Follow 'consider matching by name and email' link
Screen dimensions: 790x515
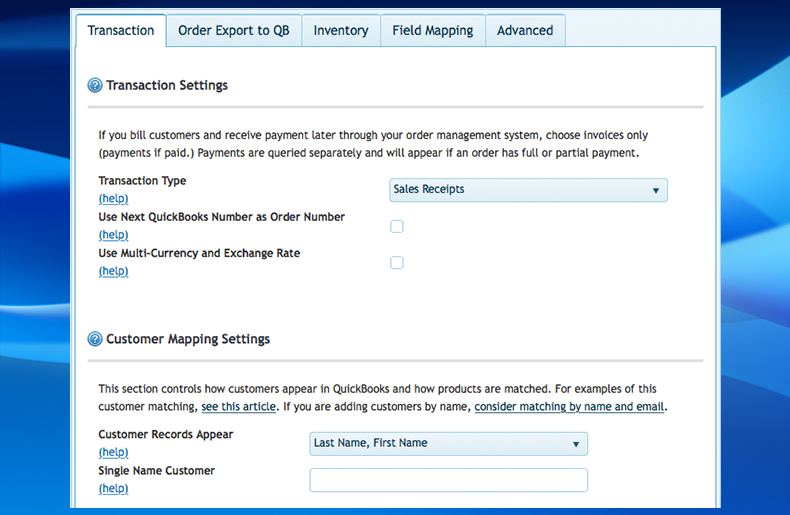[569, 407]
